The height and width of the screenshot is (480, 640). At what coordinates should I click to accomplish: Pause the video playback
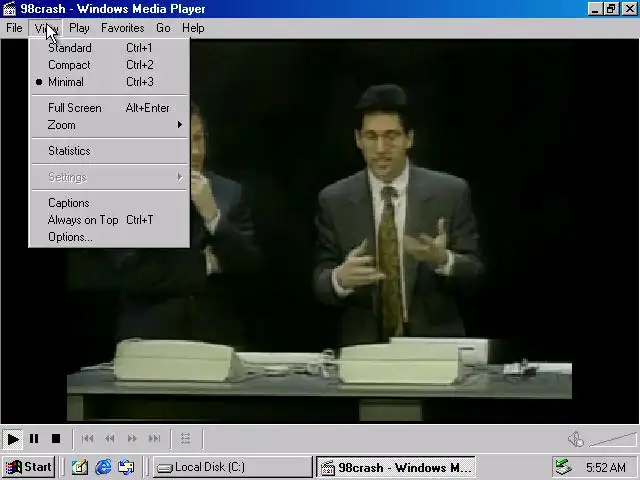click(34, 439)
